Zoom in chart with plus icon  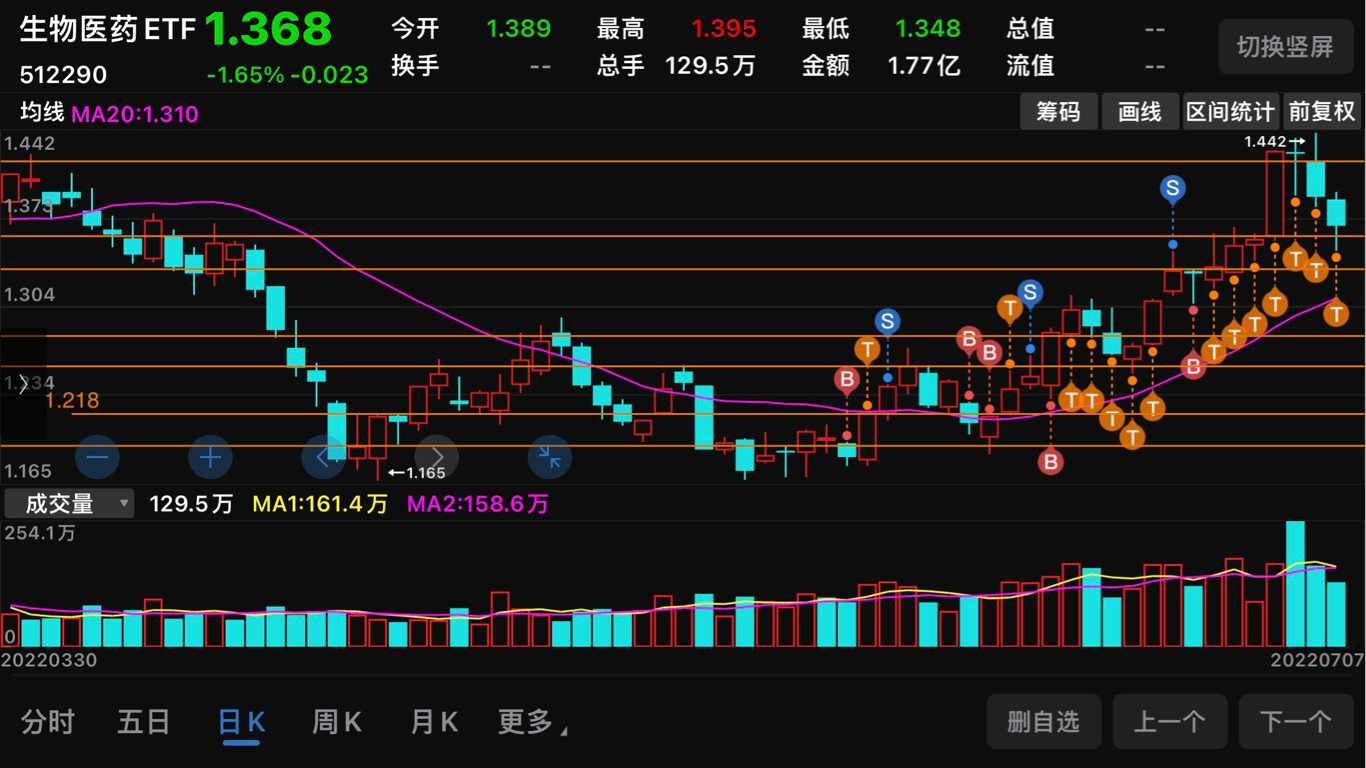point(210,458)
